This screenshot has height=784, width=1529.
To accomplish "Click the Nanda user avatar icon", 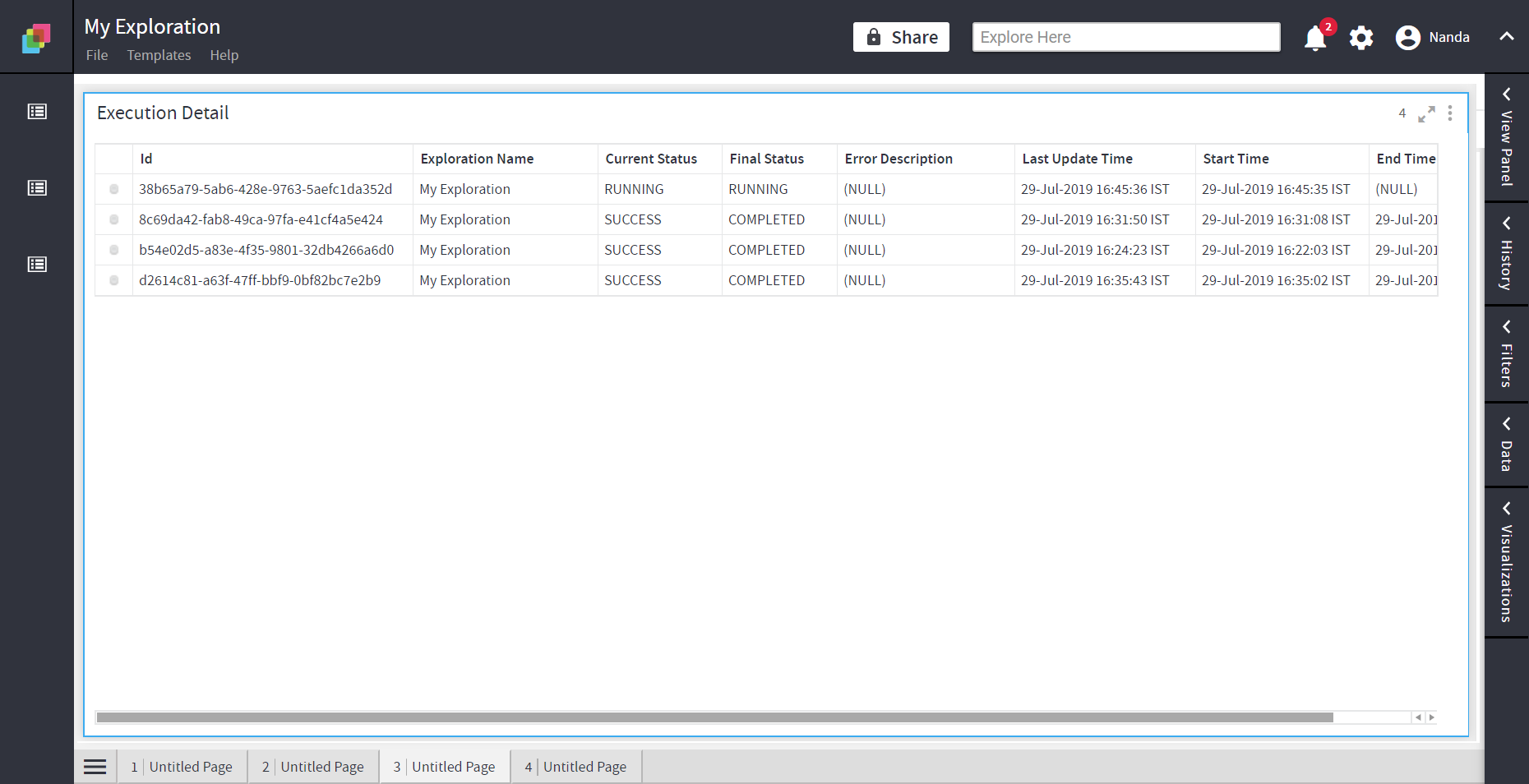I will point(1408,38).
